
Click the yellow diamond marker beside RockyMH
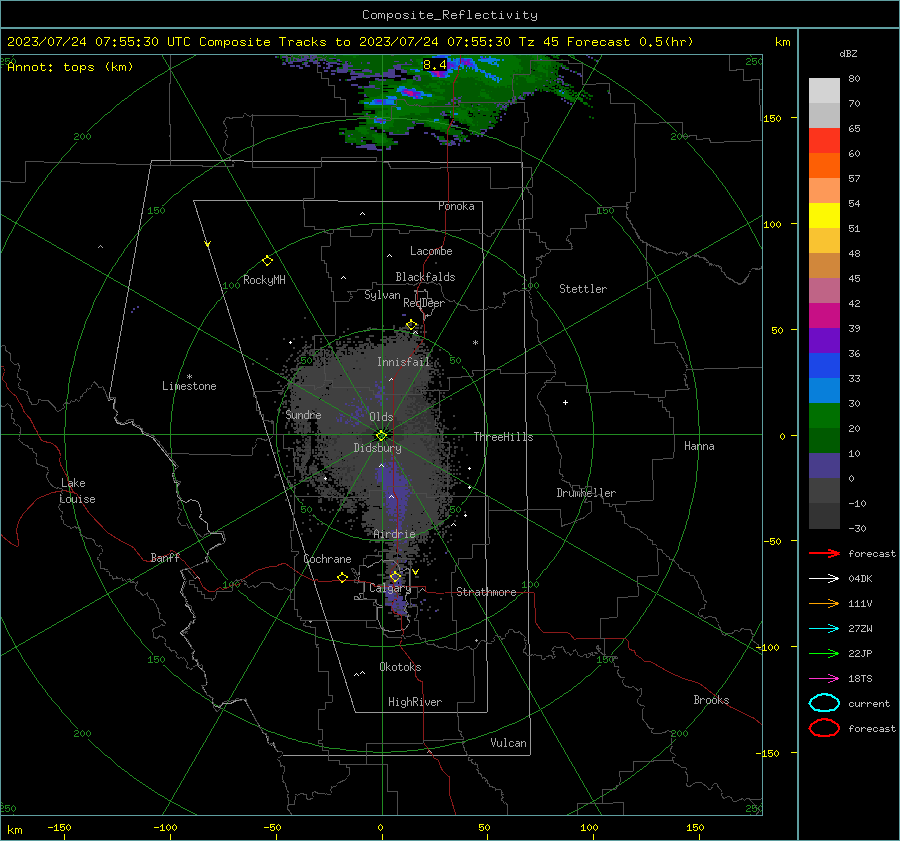point(267,261)
